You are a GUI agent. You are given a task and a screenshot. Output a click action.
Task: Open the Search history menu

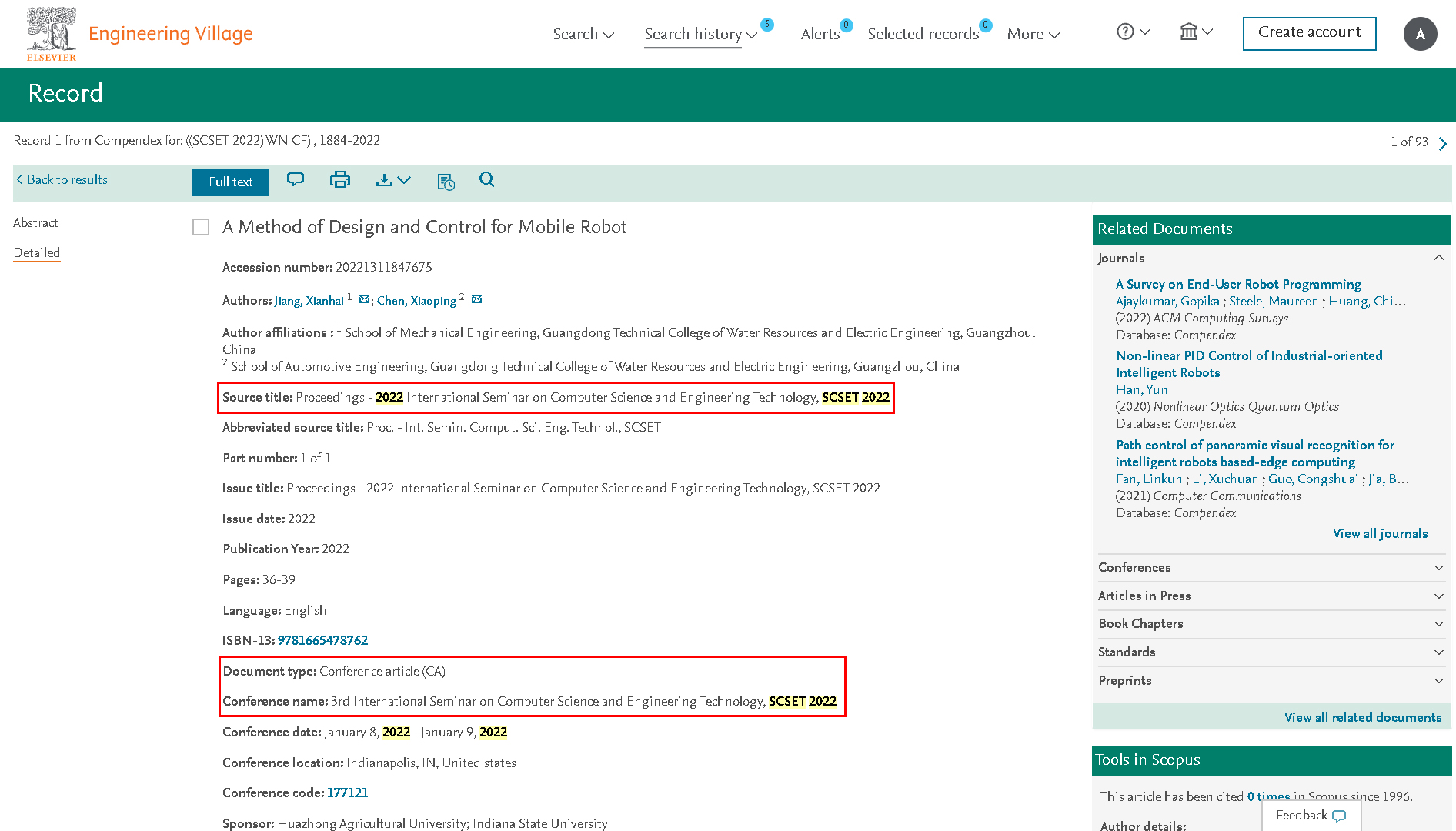700,34
